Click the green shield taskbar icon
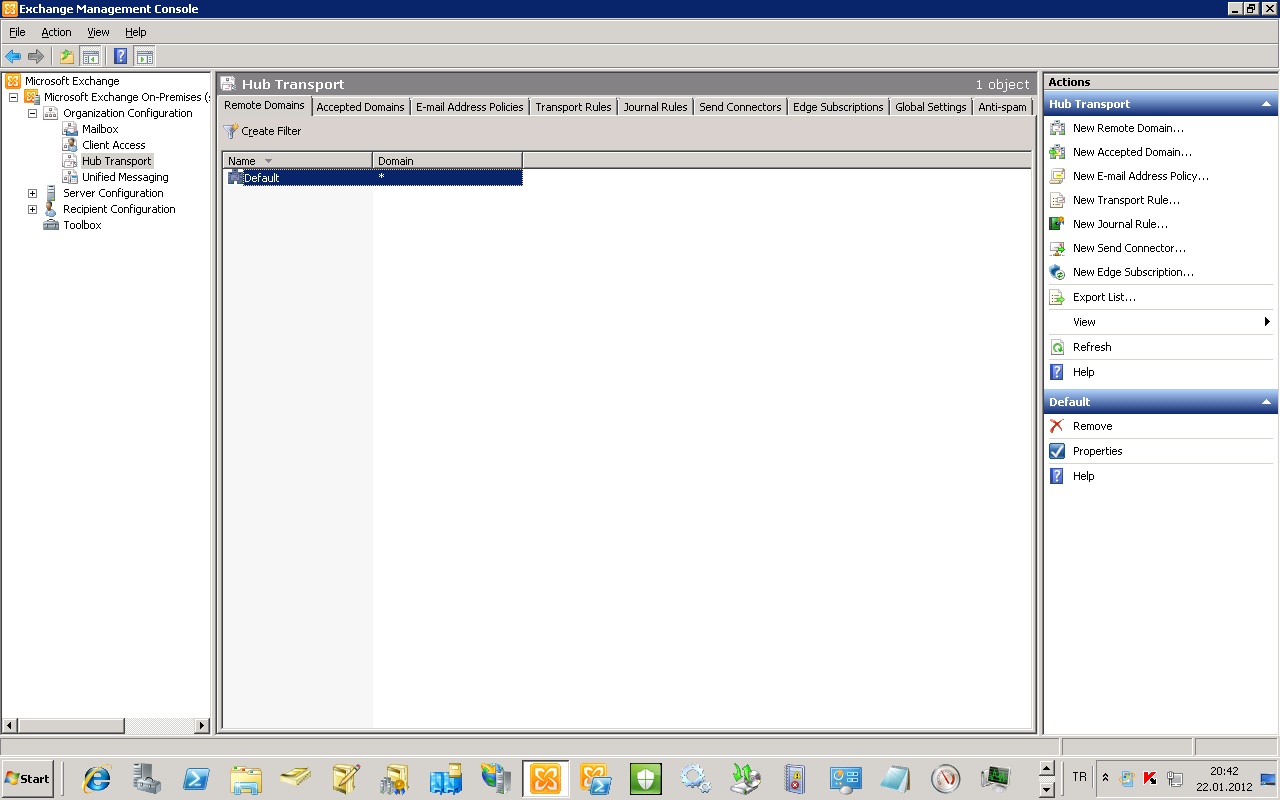Screen dimensions: 1280x800 click(646, 778)
